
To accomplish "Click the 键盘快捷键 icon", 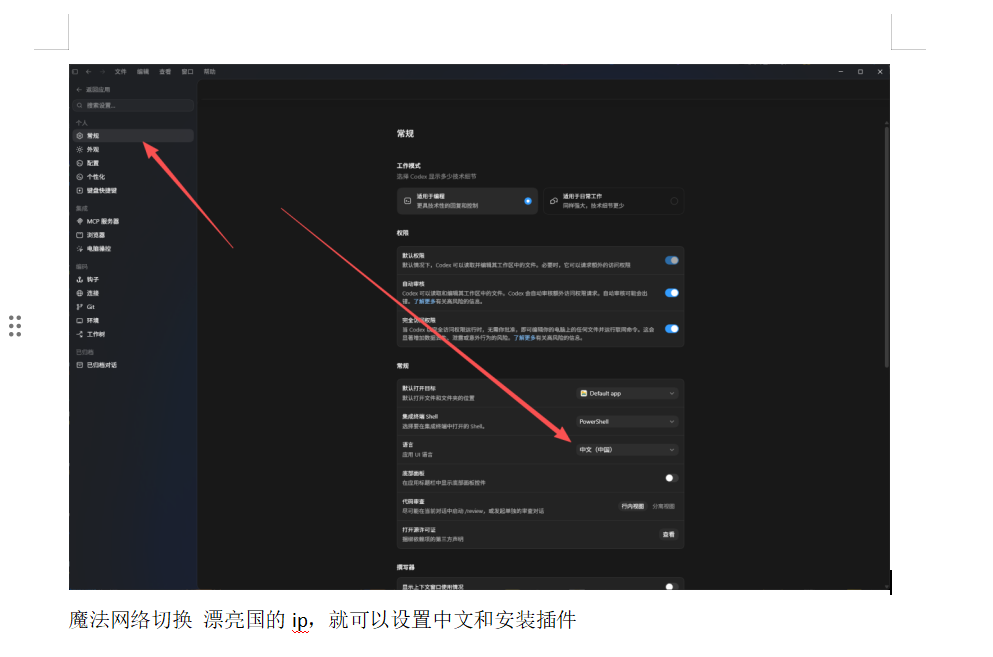I will (80, 191).
